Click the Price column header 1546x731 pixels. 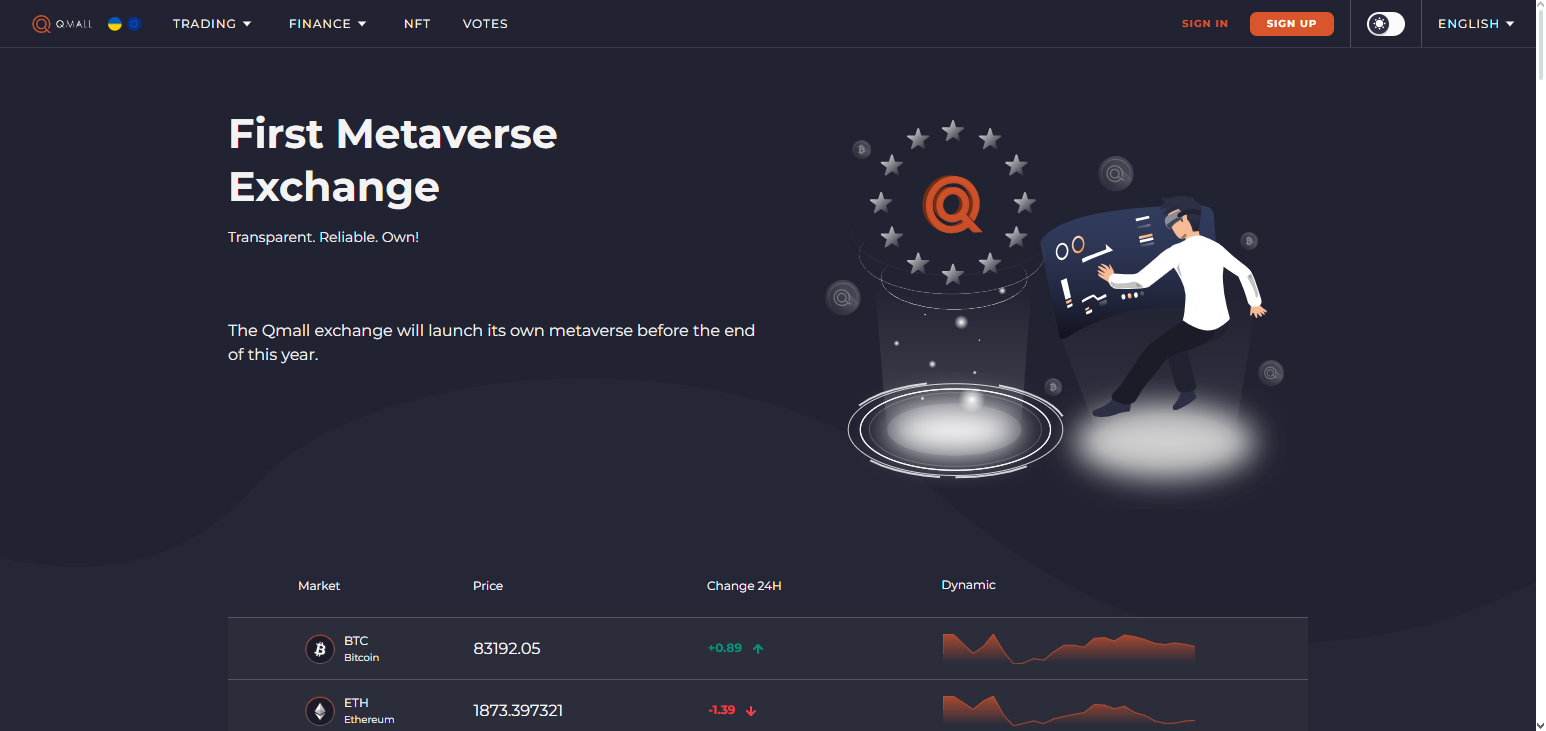coord(488,586)
